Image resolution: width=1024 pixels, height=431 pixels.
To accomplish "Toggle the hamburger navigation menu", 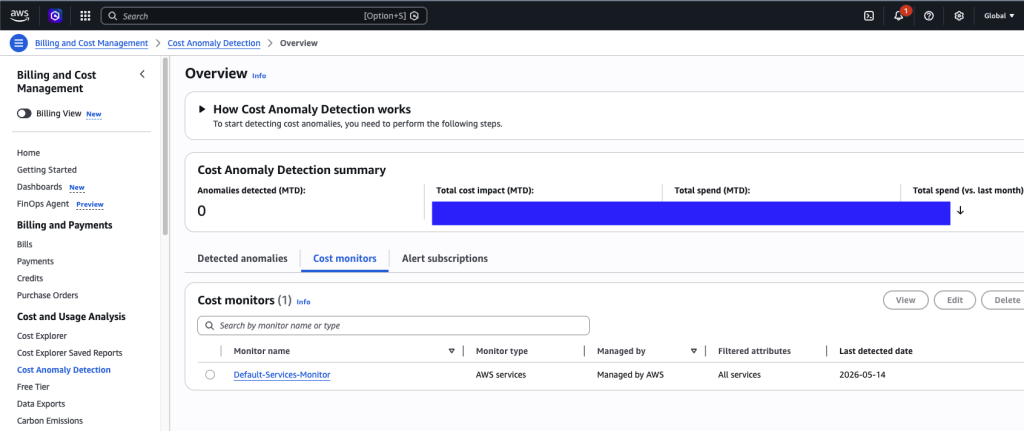I will tap(18, 43).
